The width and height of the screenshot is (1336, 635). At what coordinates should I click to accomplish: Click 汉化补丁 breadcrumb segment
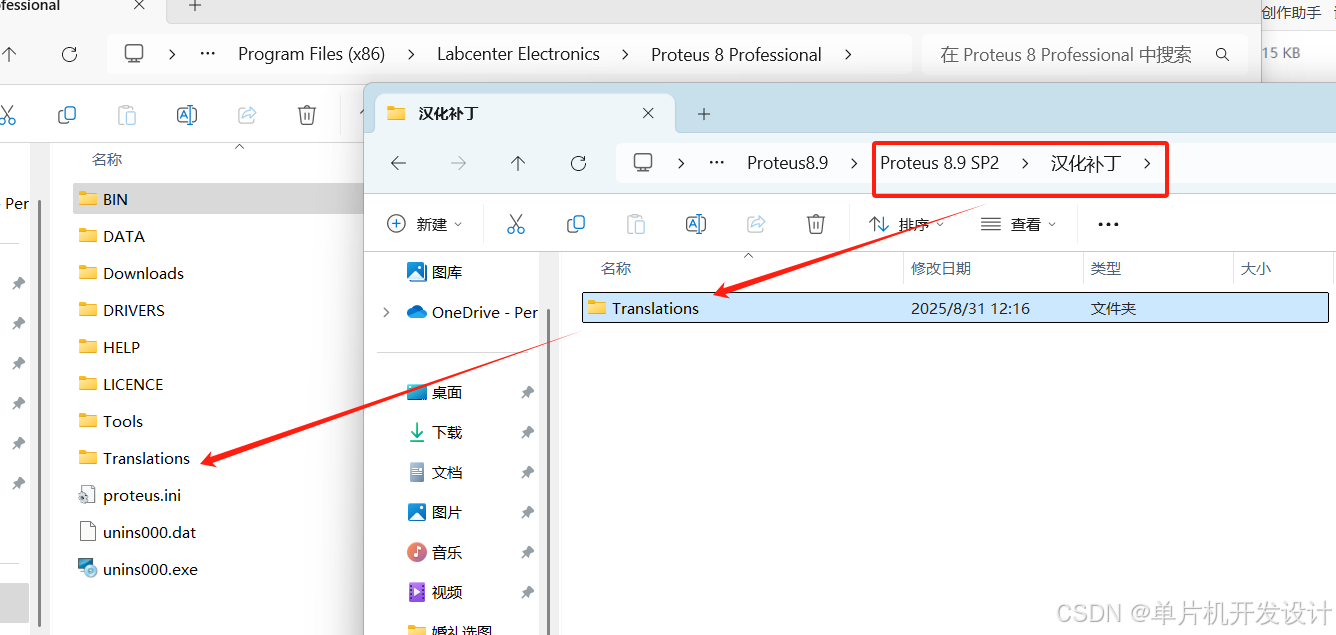[1085, 163]
